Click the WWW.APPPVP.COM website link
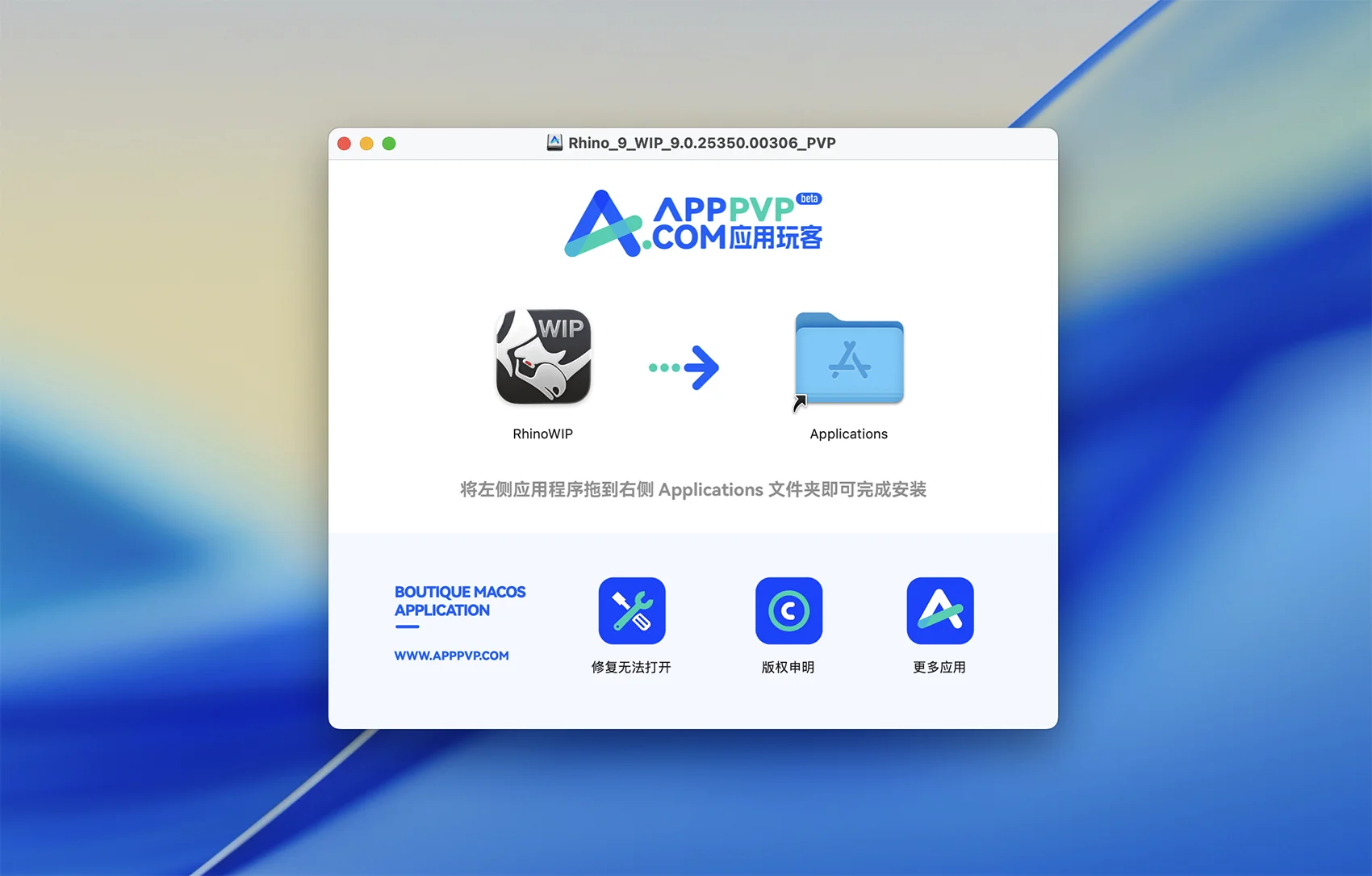 coord(451,656)
